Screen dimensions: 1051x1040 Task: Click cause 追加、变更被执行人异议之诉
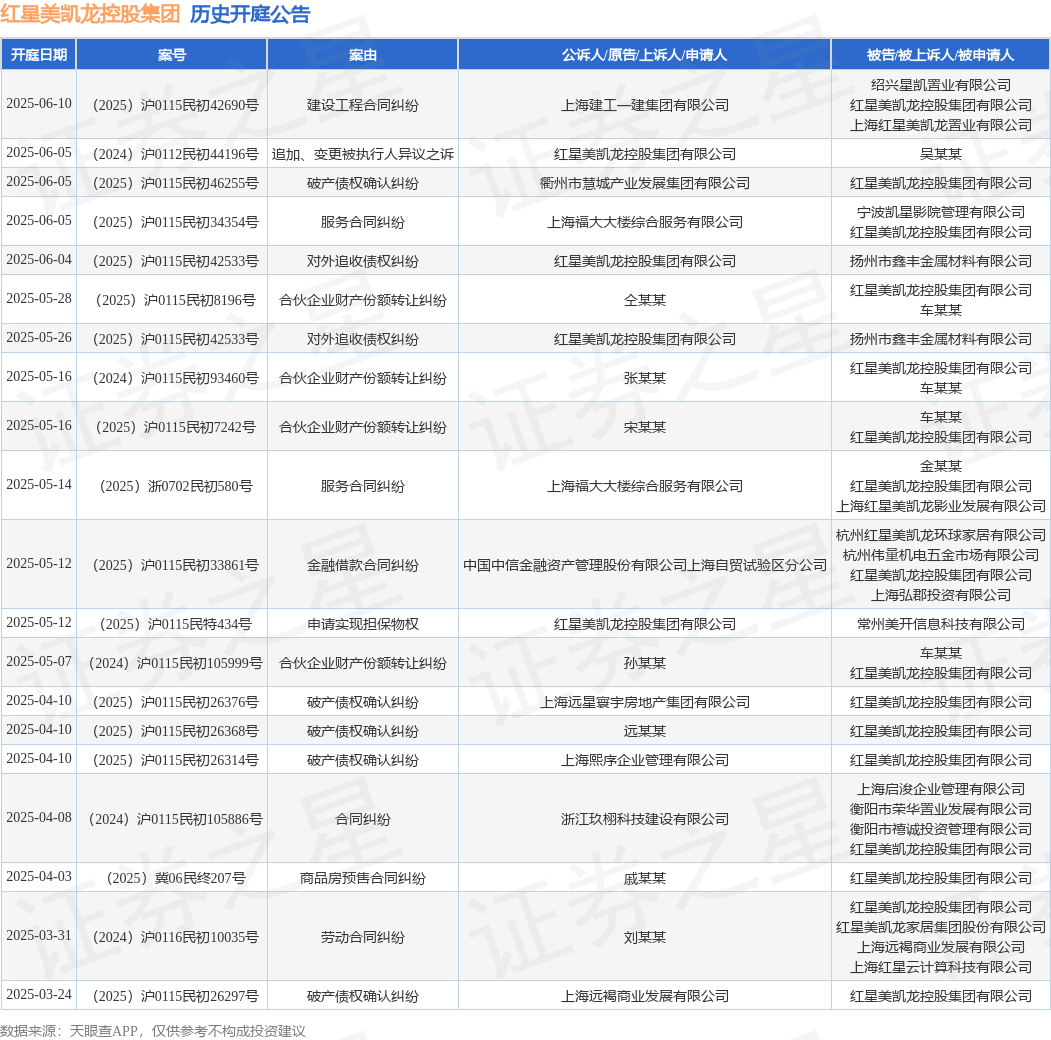tap(363, 154)
